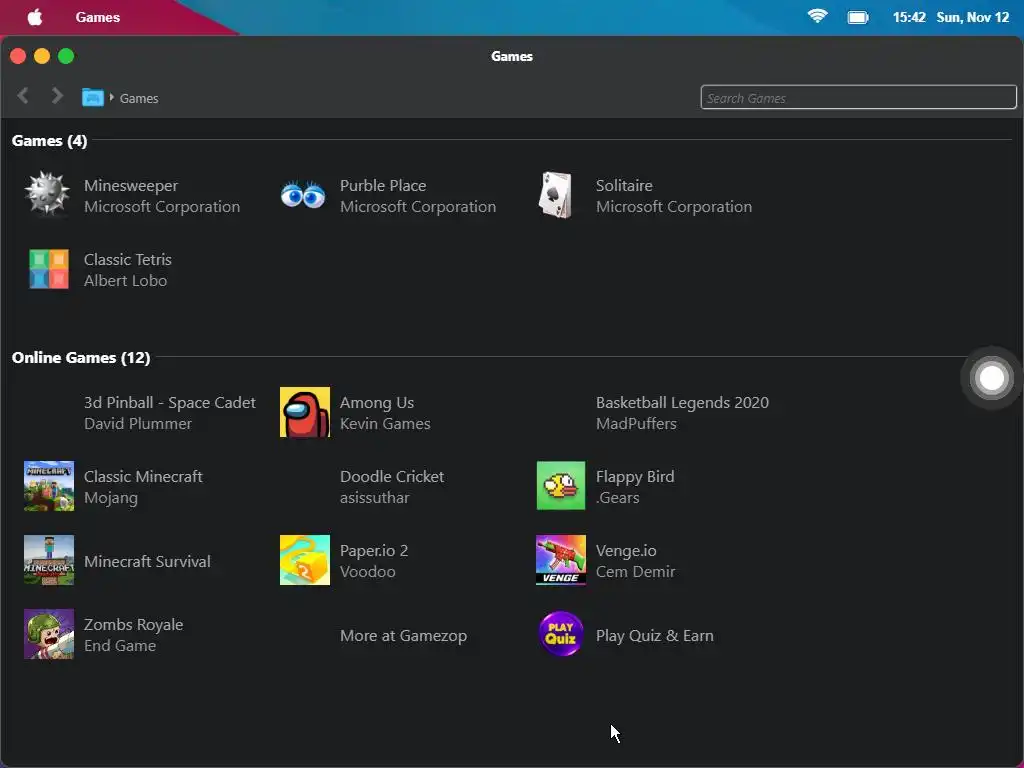Screen dimensions: 1024x768
Task: Click the Minesweeper title text
Action: coord(131,185)
